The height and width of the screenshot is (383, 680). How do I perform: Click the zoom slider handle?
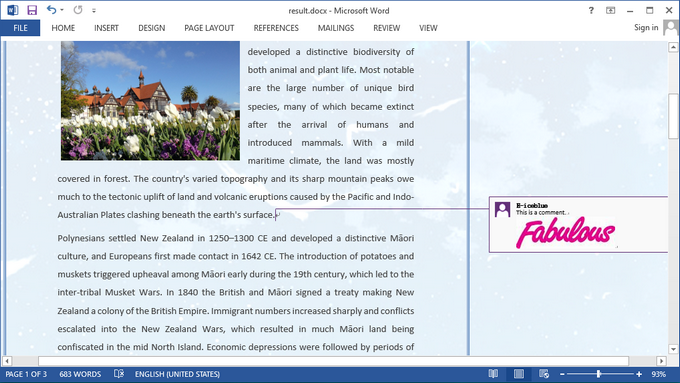pos(598,374)
